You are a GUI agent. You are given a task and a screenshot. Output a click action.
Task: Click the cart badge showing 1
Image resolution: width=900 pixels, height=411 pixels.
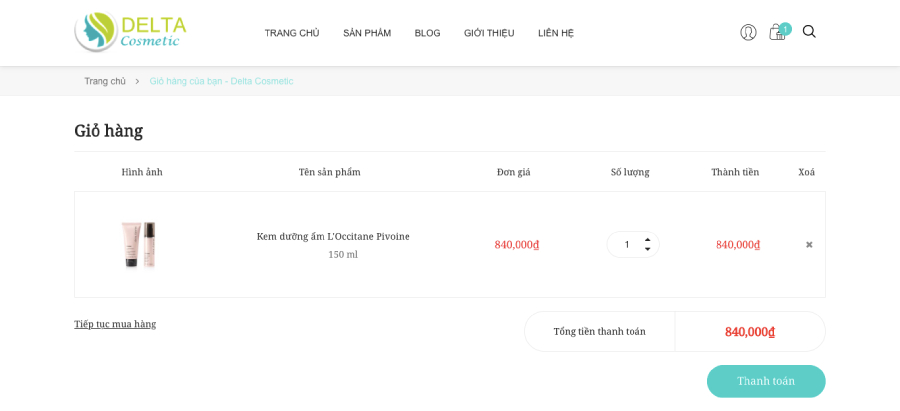(785, 29)
